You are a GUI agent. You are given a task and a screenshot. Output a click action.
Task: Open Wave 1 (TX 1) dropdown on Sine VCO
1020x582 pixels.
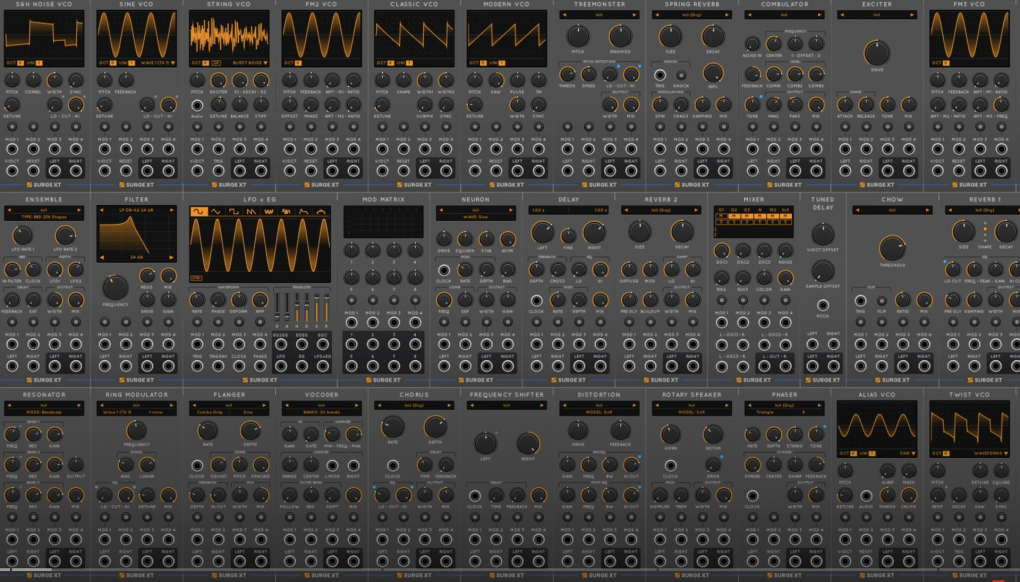pyautogui.click(x=158, y=63)
